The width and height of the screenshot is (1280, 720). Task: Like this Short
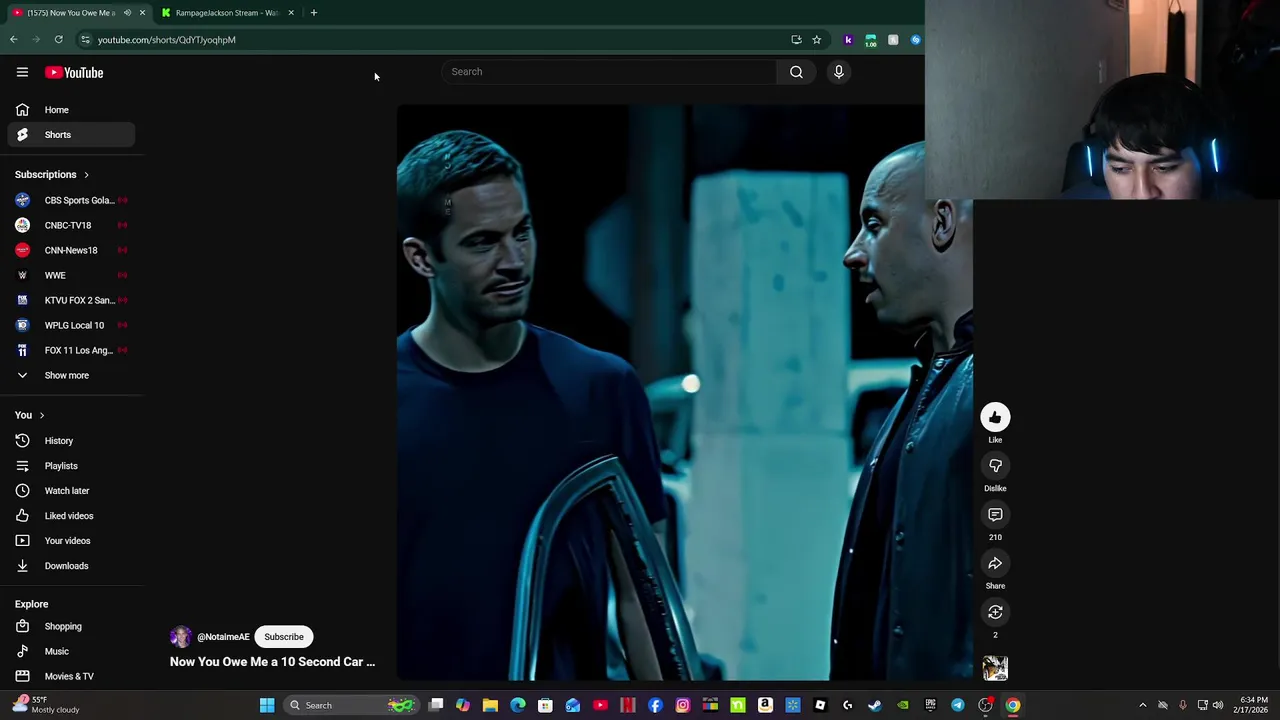pyautogui.click(x=995, y=418)
